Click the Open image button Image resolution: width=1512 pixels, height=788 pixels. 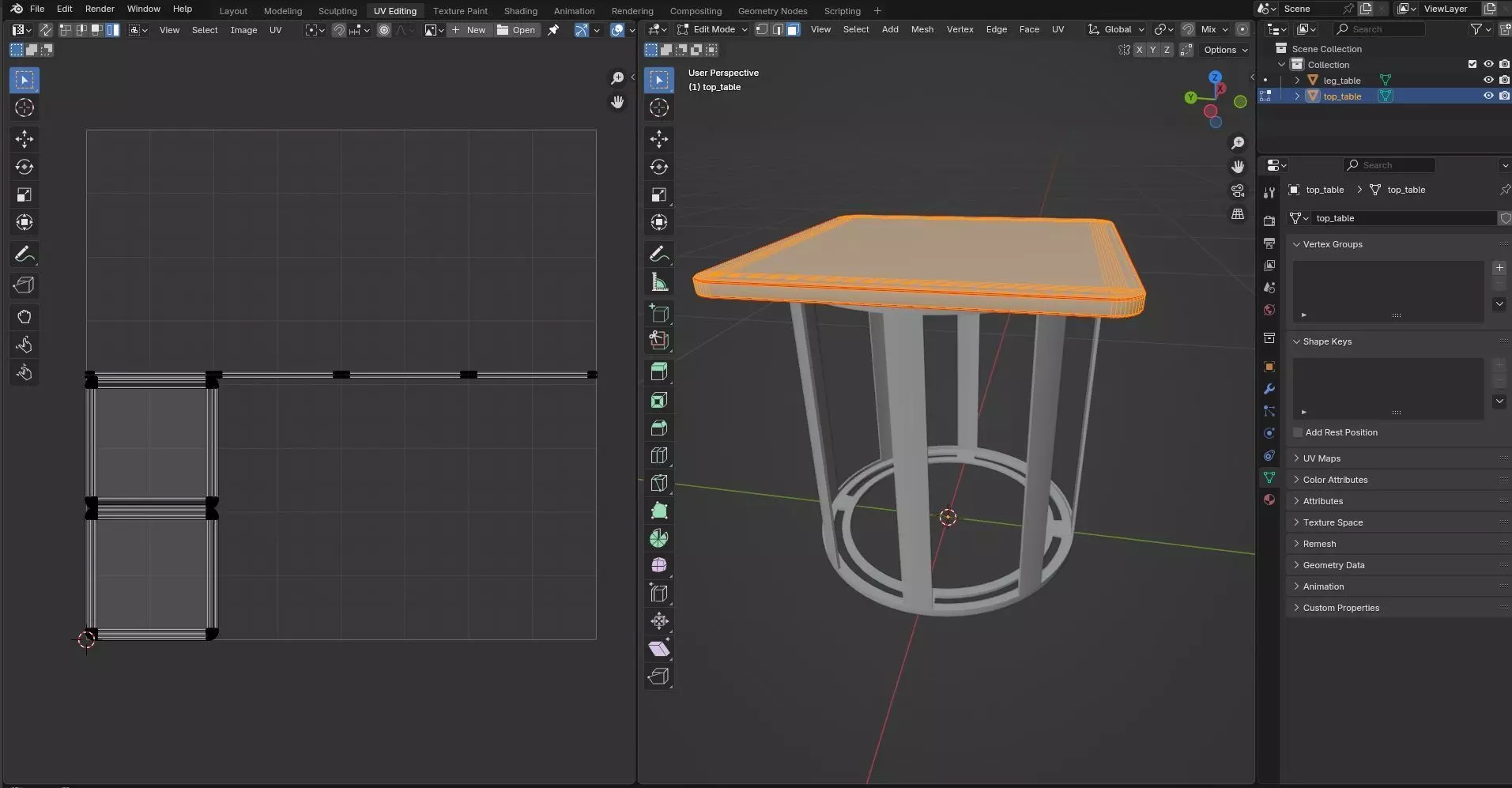click(x=516, y=30)
